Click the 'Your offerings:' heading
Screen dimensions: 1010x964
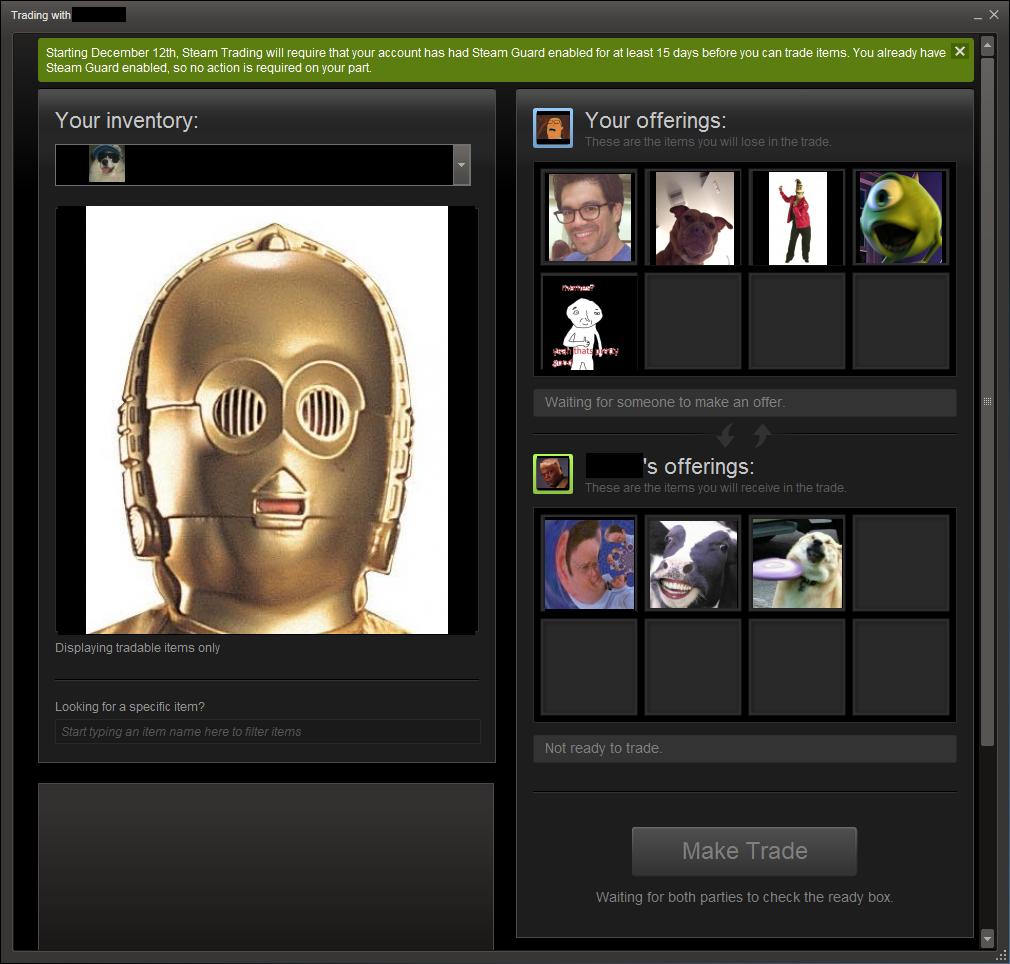point(655,120)
